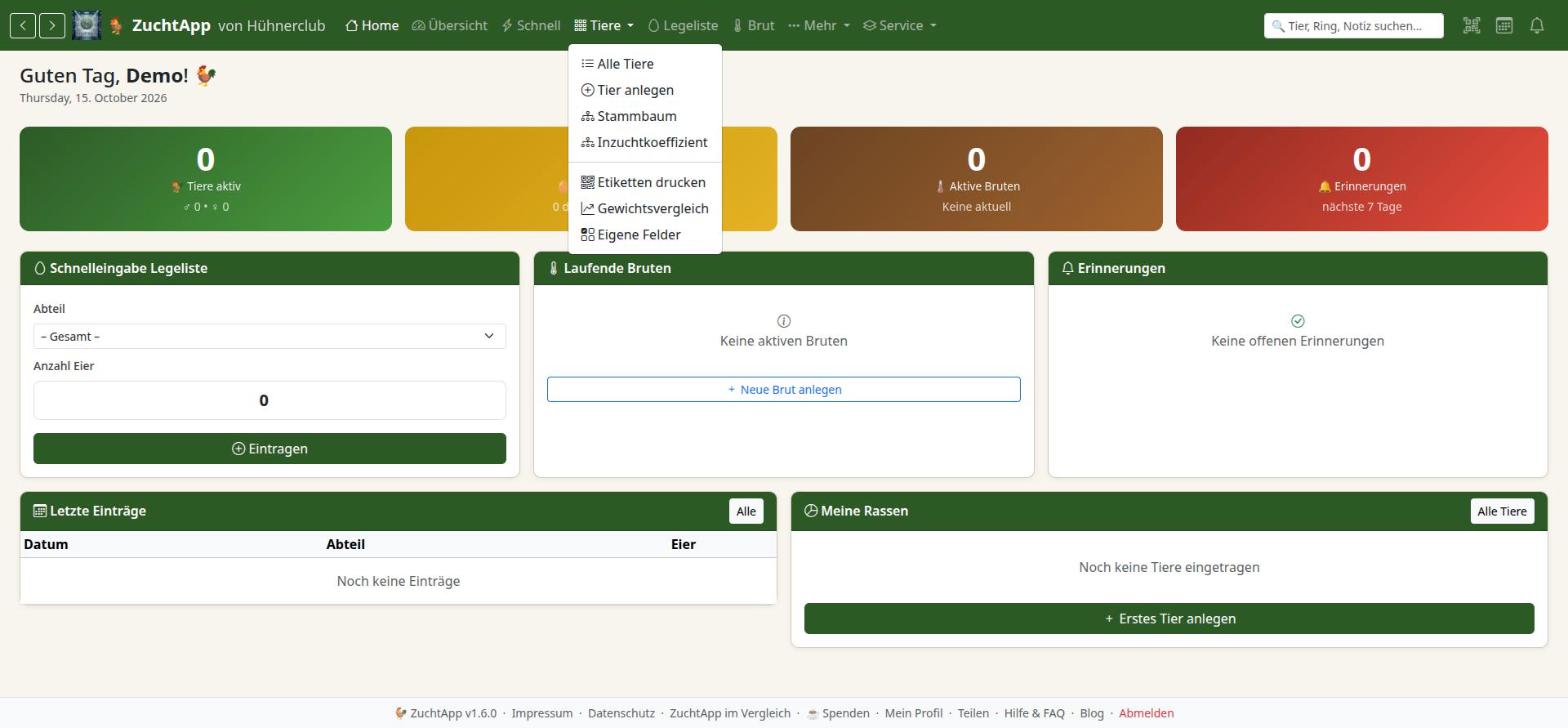The height and width of the screenshot is (728, 1568).
Task: Open the Spenden footer link
Action: [x=838, y=713]
